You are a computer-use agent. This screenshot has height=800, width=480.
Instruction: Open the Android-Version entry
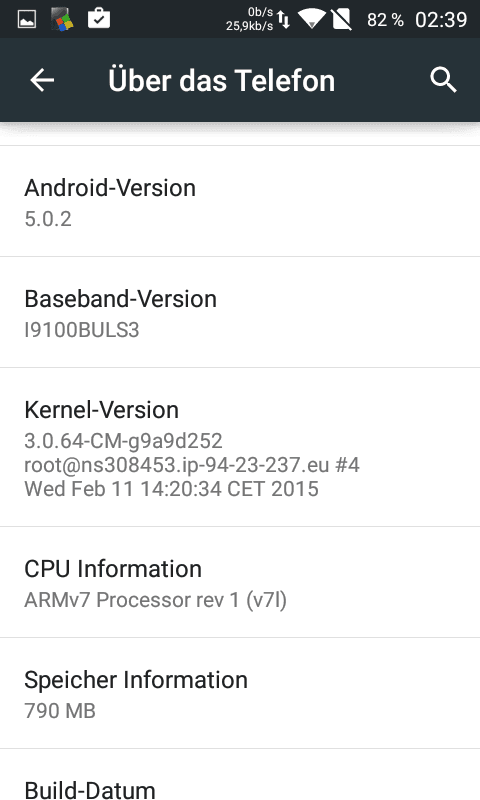240,202
